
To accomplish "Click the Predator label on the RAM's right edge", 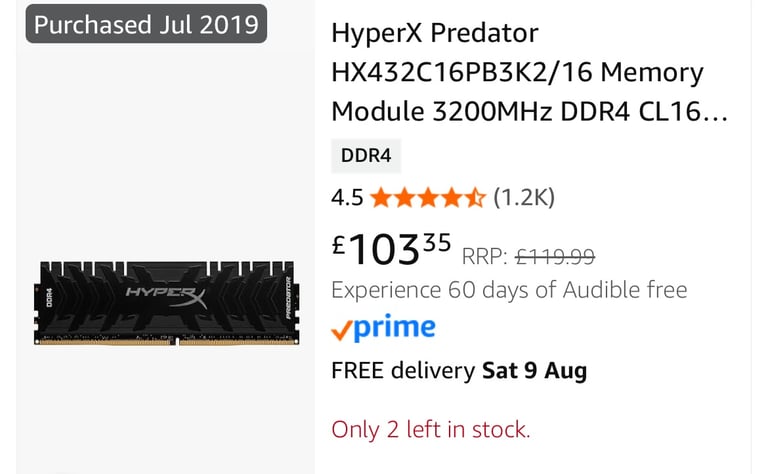I will click(x=288, y=298).
